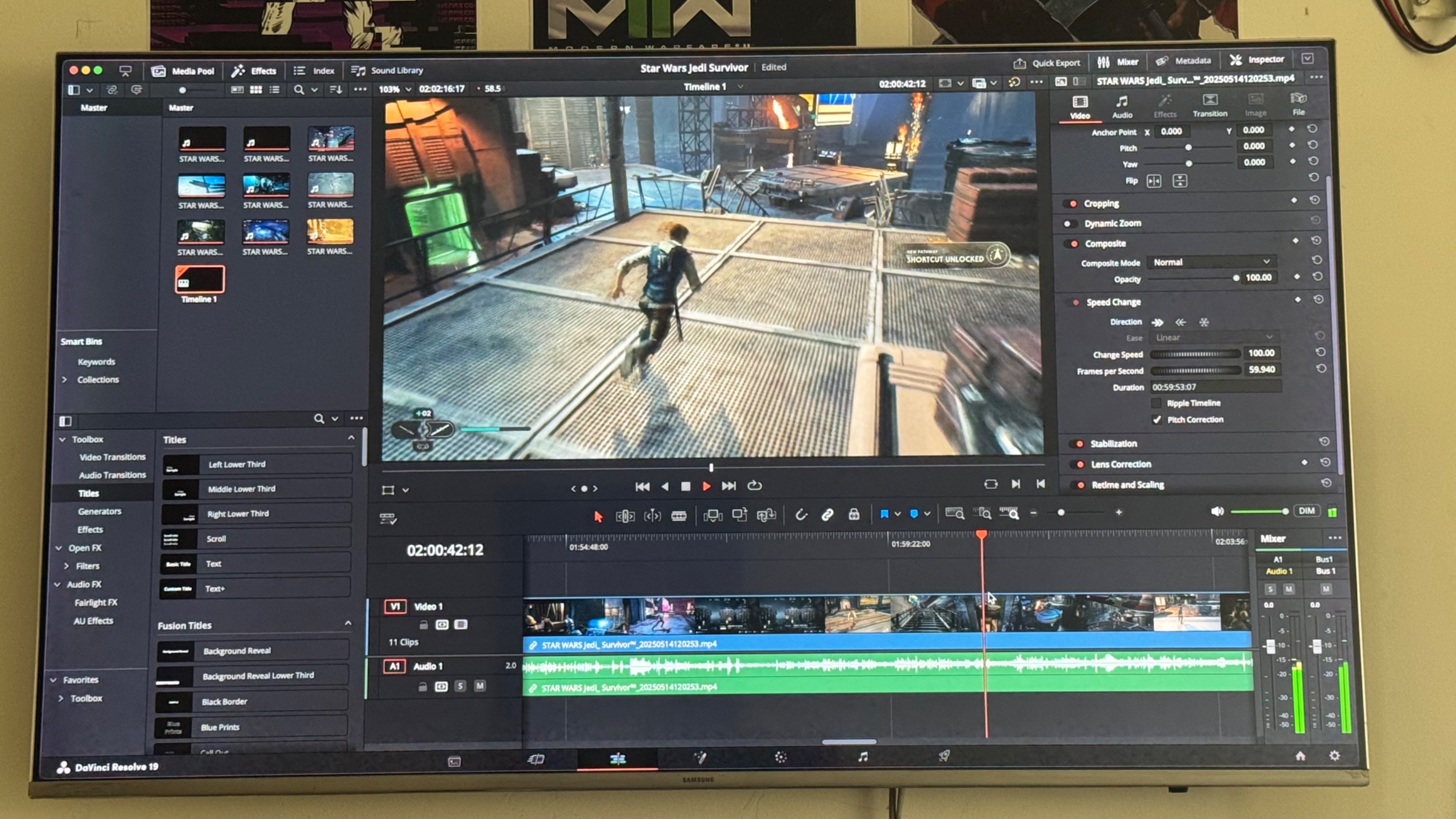Mute the monitor speaker icon
This screenshot has width=1456, height=819.
click(1217, 512)
